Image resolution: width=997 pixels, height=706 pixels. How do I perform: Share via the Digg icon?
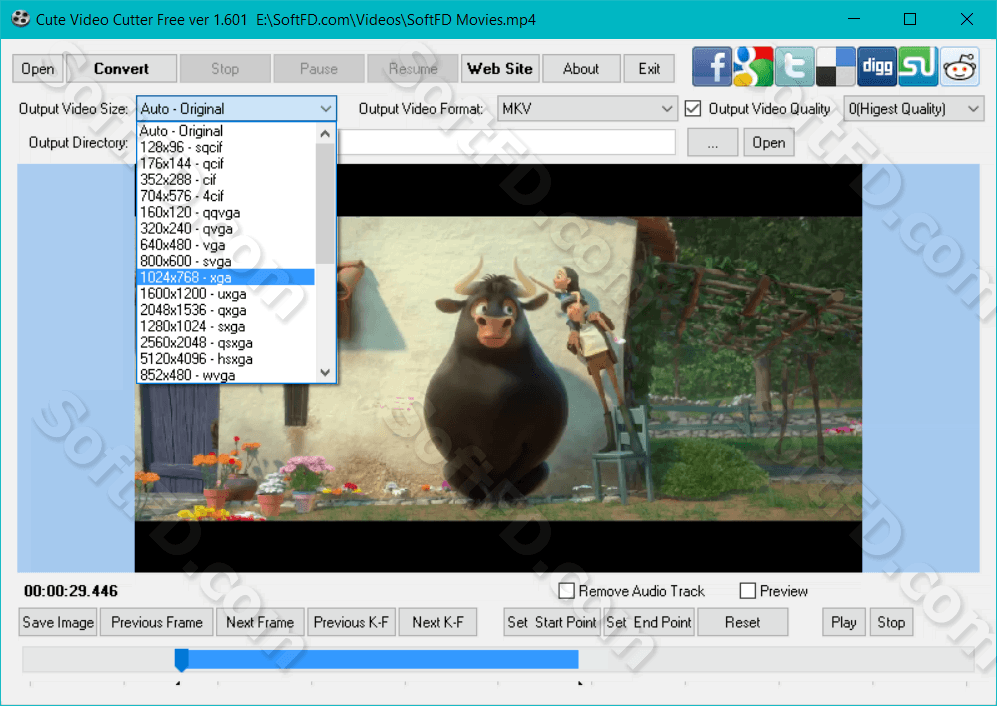877,66
